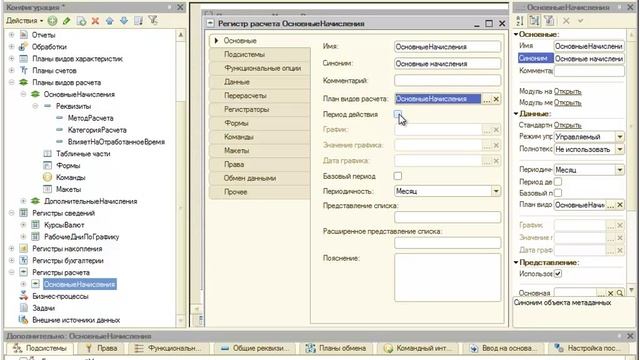
Task: Toggle the Период действия checkbox in dialog
Action: (x=398, y=114)
